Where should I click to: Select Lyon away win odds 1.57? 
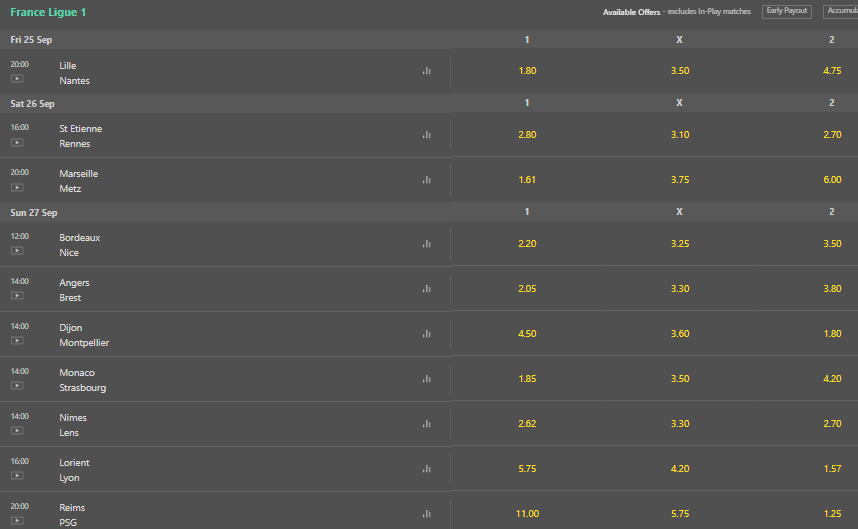click(832, 469)
